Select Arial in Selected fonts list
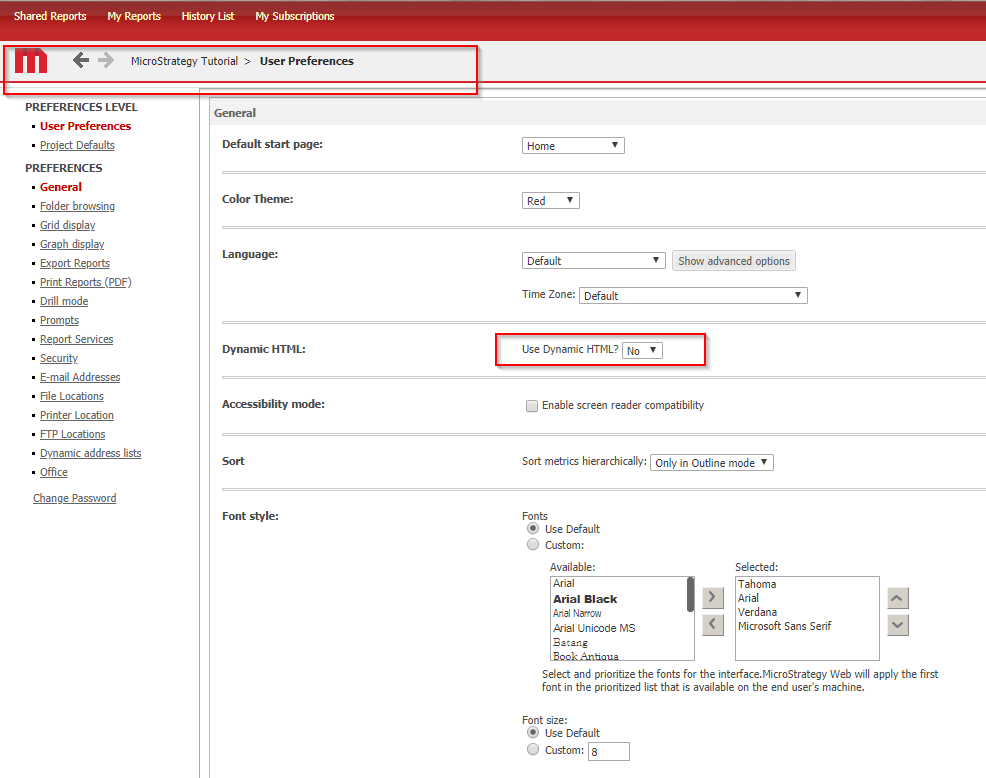 748,598
